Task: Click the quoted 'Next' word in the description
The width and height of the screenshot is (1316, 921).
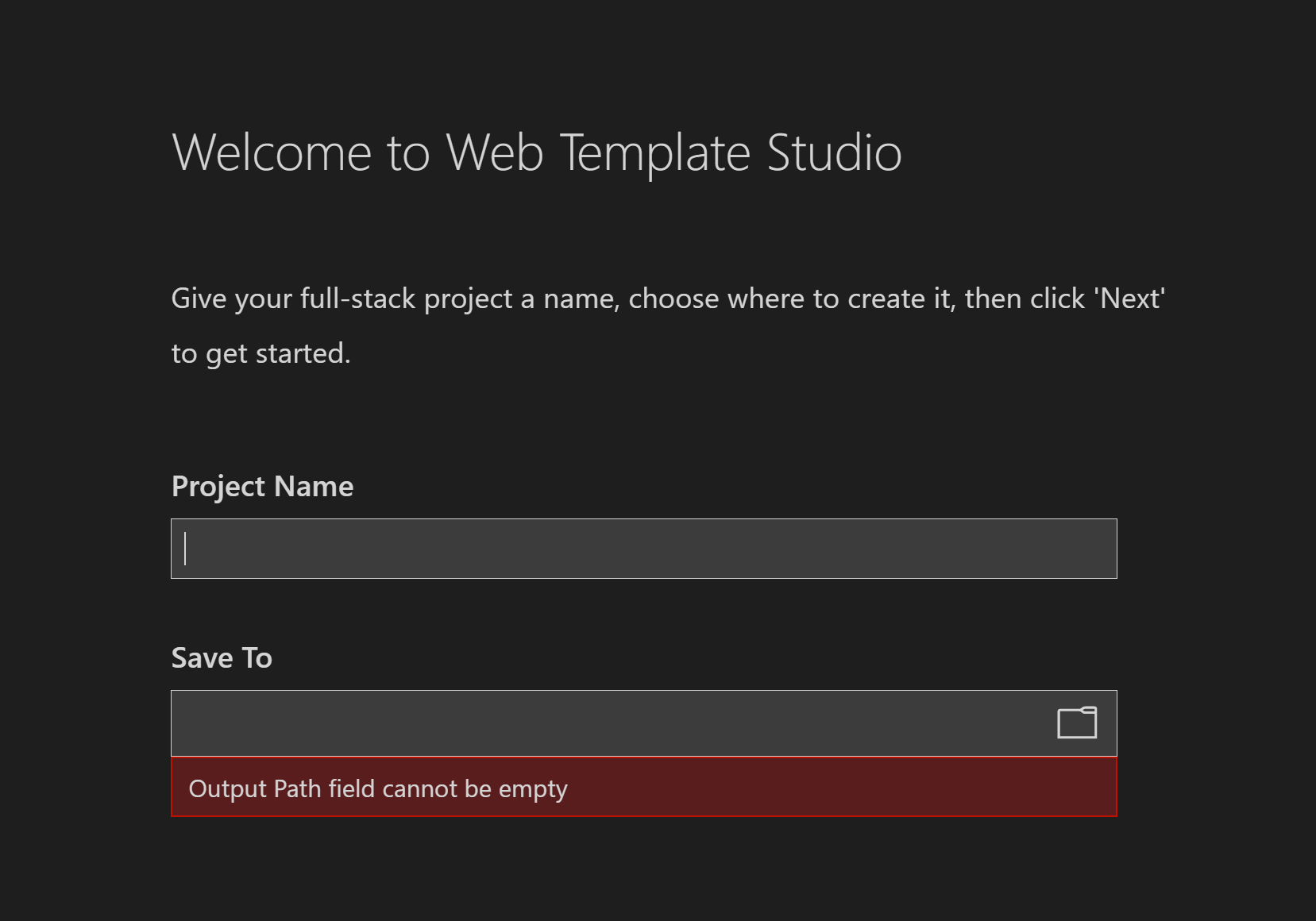Action: [x=1129, y=299]
